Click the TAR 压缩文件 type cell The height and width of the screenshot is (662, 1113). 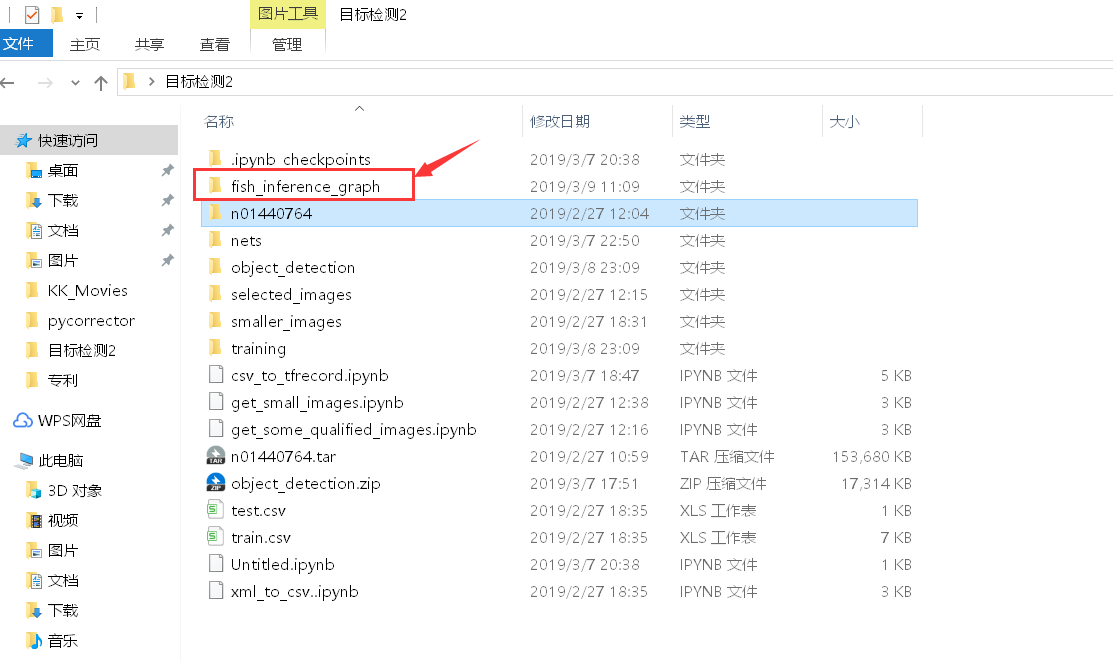pyautogui.click(x=727, y=456)
